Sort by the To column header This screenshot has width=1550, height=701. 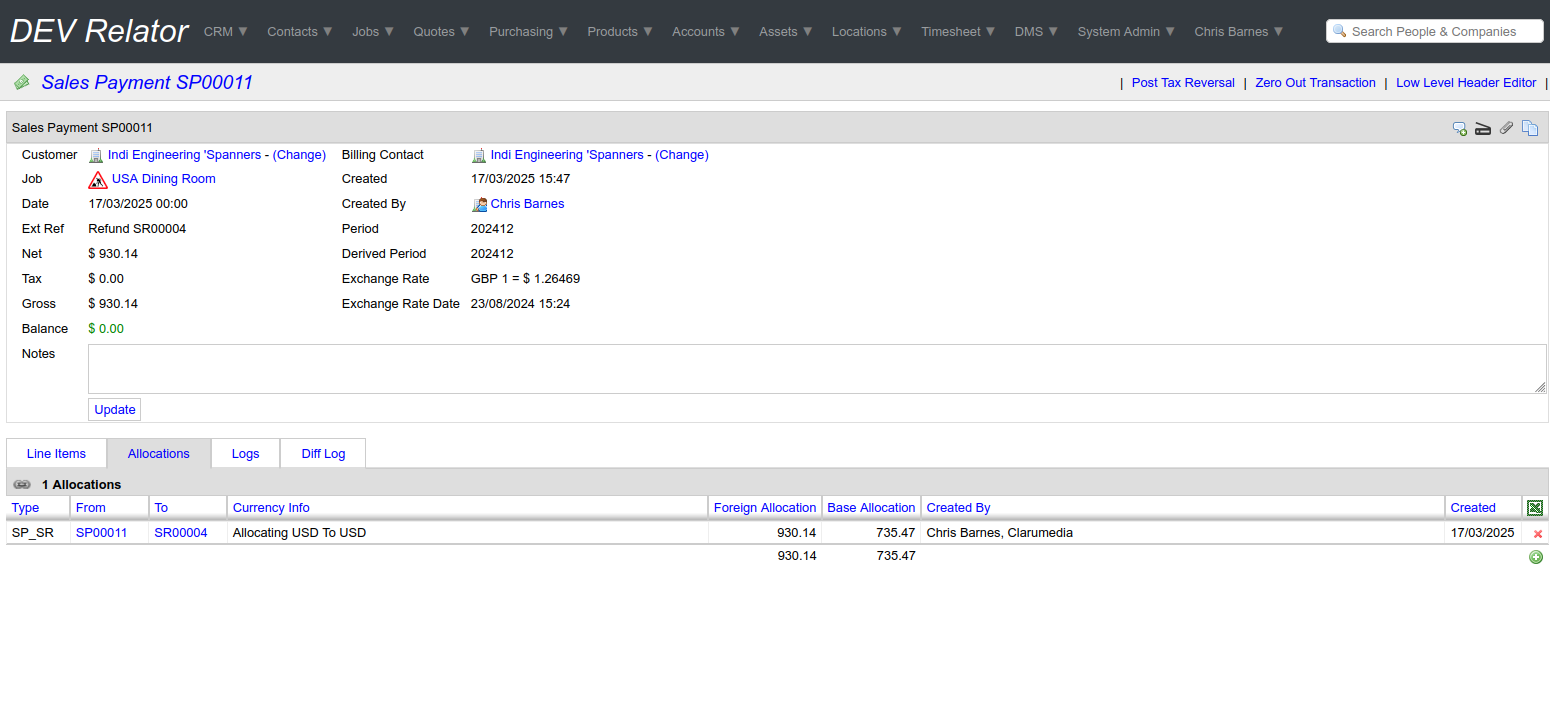pos(161,508)
